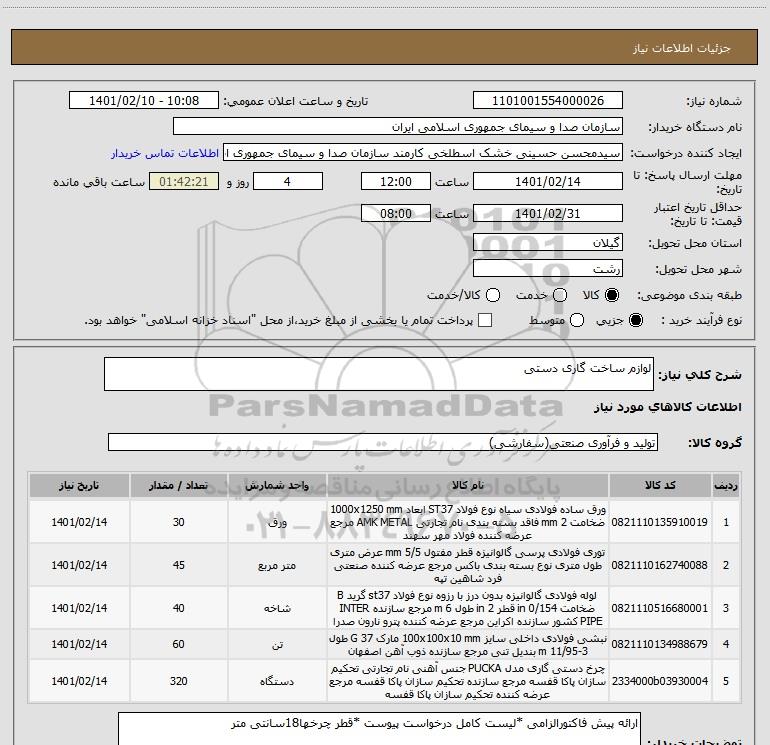This screenshot has width=770, height=745.
Task: Click the goods group field تولید و فرآوری صنعتی
Action: [383, 442]
